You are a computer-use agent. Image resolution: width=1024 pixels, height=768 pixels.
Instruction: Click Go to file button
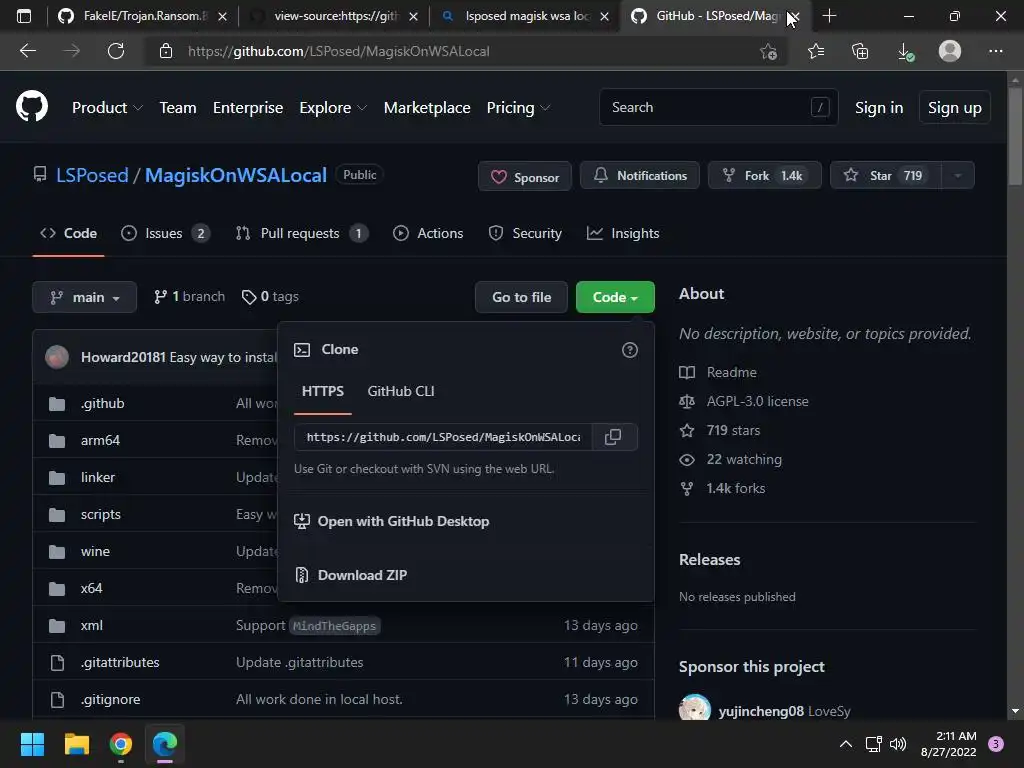(522, 297)
